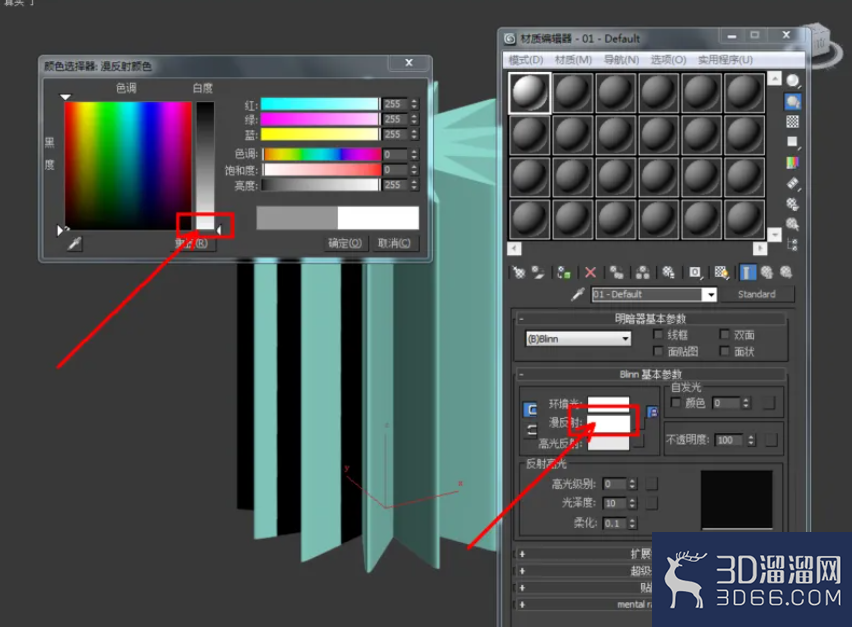This screenshot has height=627, width=852.
Task: Click Video Color Check icon
Action: (x=793, y=162)
